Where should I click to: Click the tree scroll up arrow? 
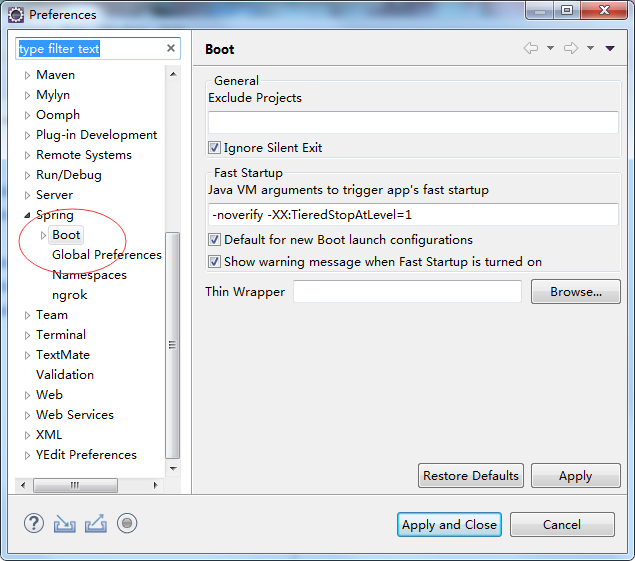173,74
